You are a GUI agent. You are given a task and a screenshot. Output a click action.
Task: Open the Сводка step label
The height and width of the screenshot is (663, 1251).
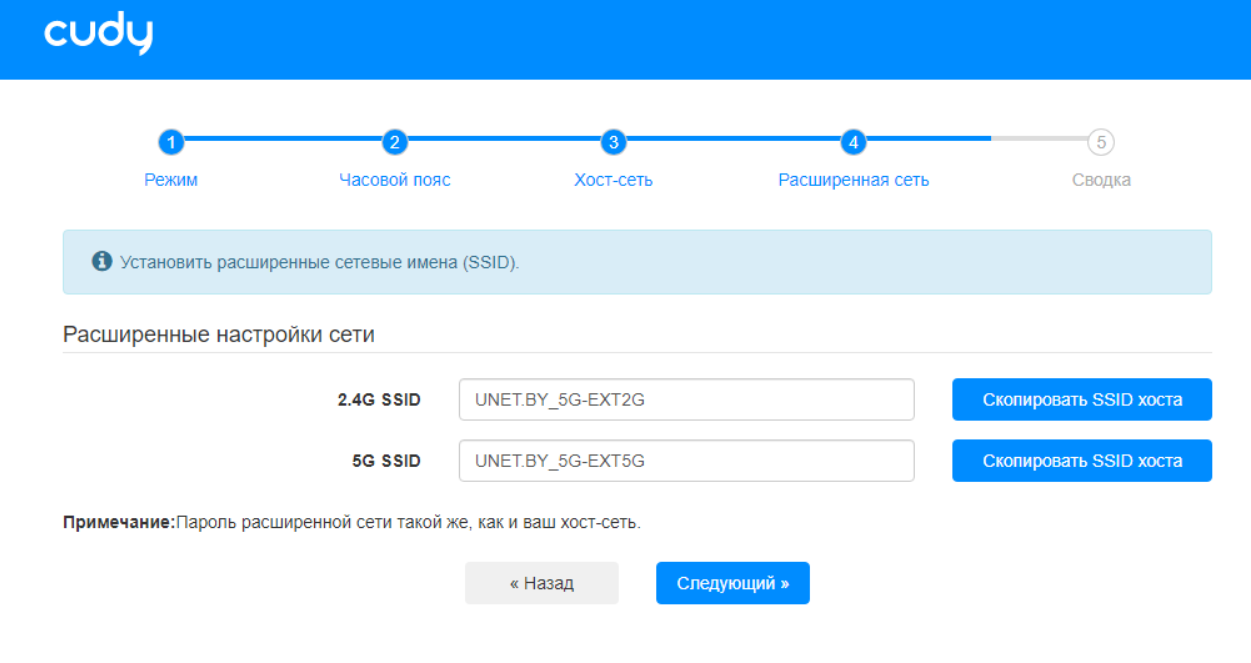click(x=1101, y=180)
